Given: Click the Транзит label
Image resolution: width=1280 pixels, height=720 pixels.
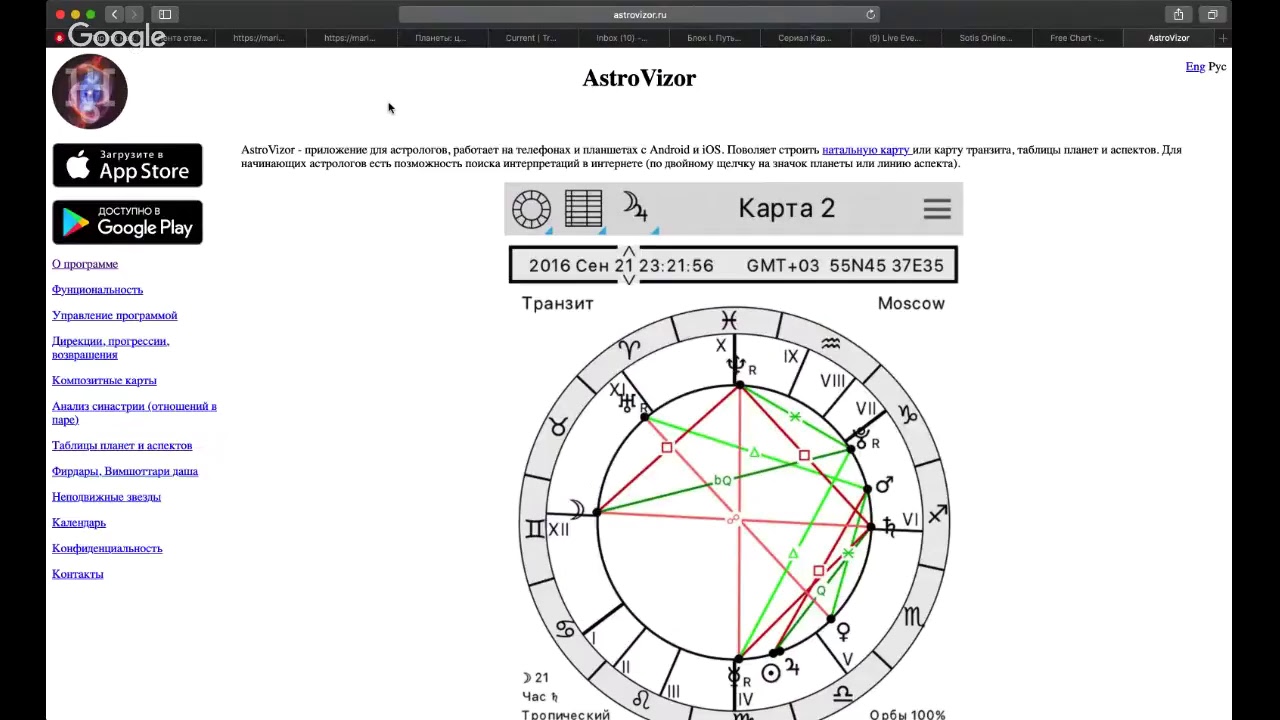Looking at the screenshot, I should click(x=557, y=303).
